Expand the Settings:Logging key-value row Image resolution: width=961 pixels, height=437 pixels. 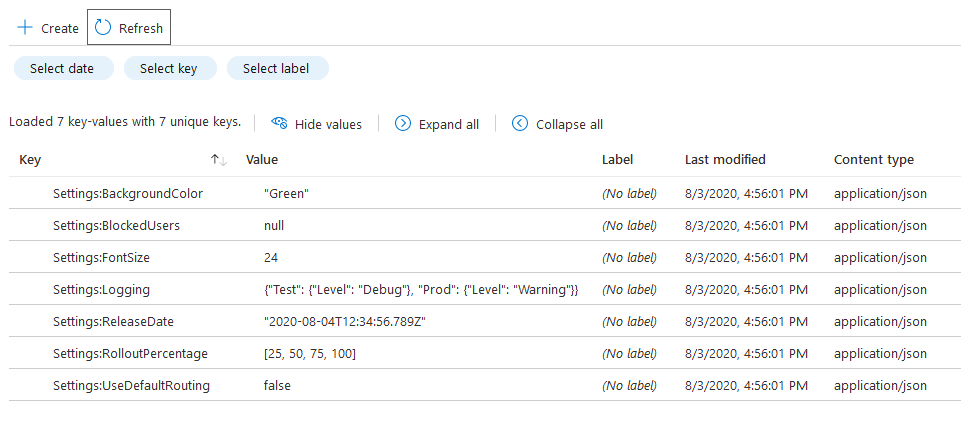(101, 289)
